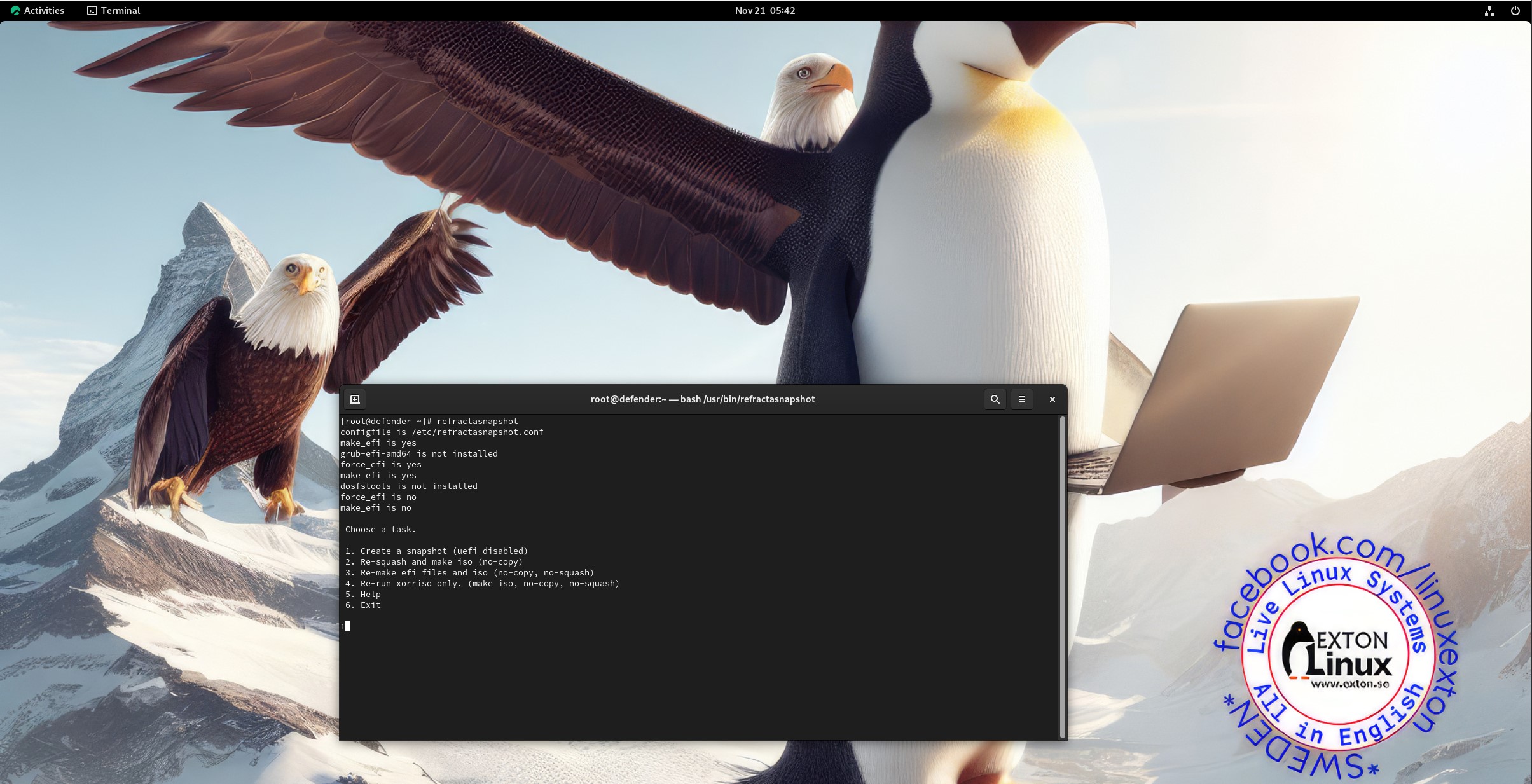The width and height of the screenshot is (1532, 784).
Task: Click the 'Choose a task.' text
Action: click(380, 529)
